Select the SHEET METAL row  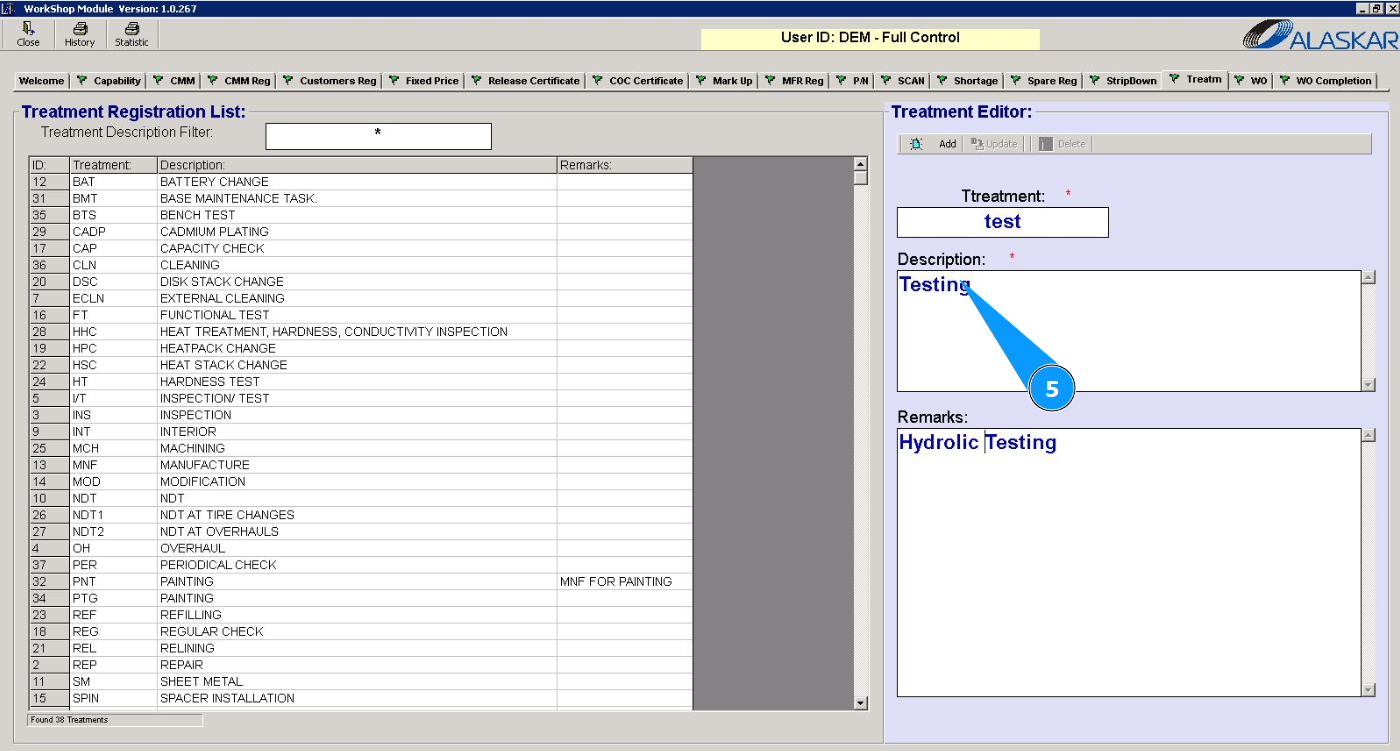tap(360, 682)
